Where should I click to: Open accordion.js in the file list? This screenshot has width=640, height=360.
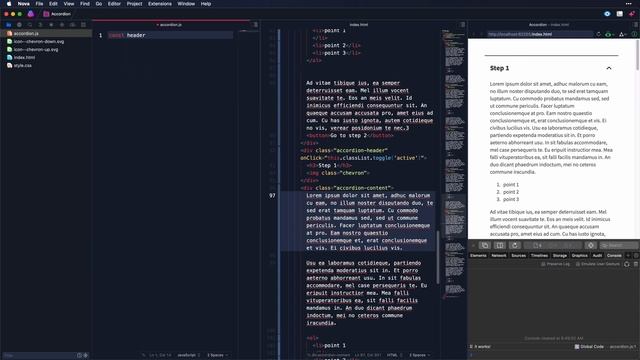[x=46, y=33]
